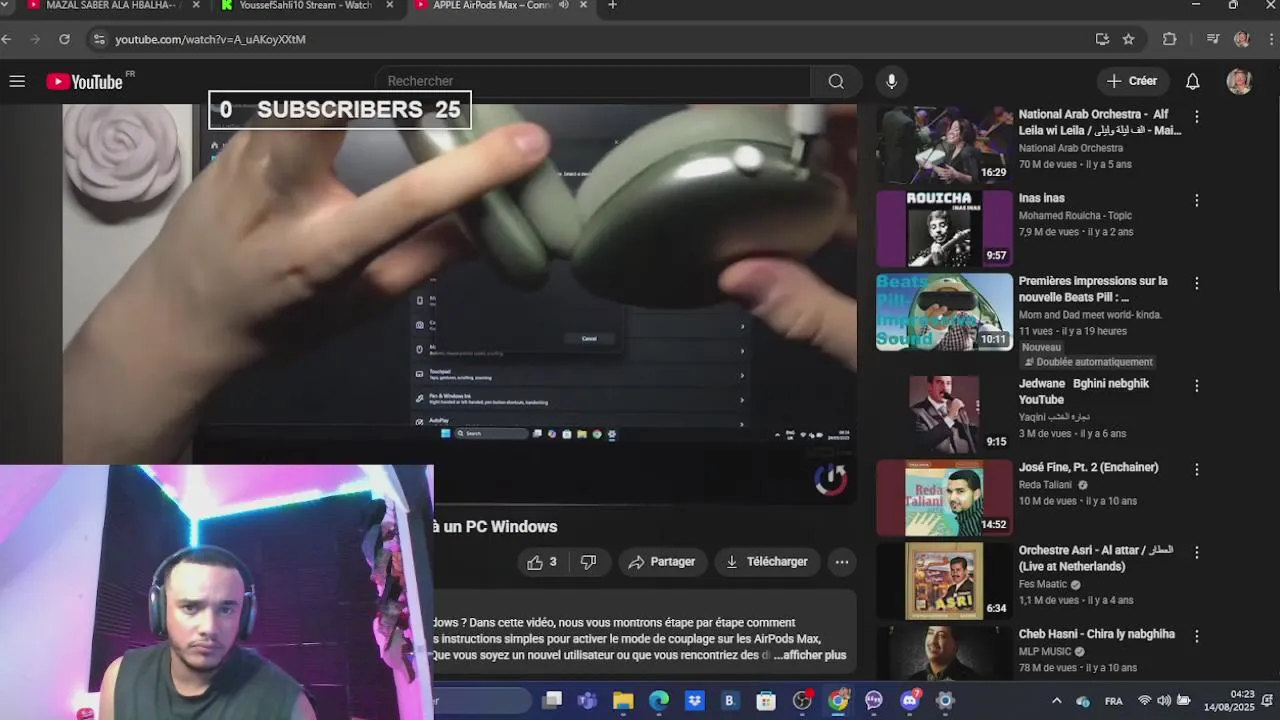
Task: Open options for Cheb Hasni video
Action: pyautogui.click(x=1196, y=637)
